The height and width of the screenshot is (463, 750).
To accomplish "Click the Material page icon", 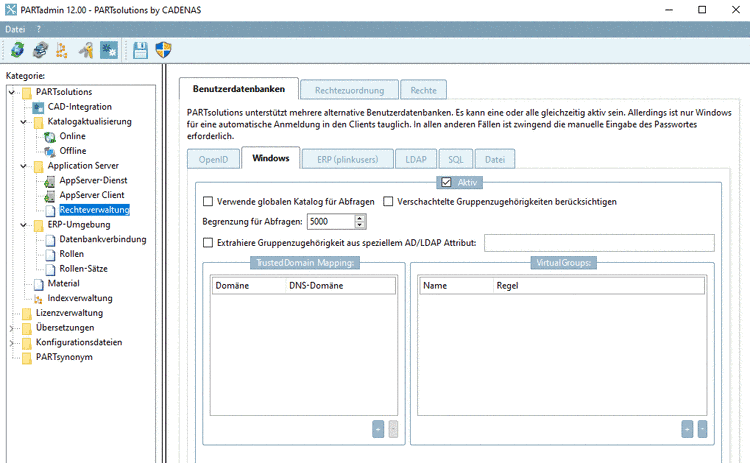I will tap(39, 284).
